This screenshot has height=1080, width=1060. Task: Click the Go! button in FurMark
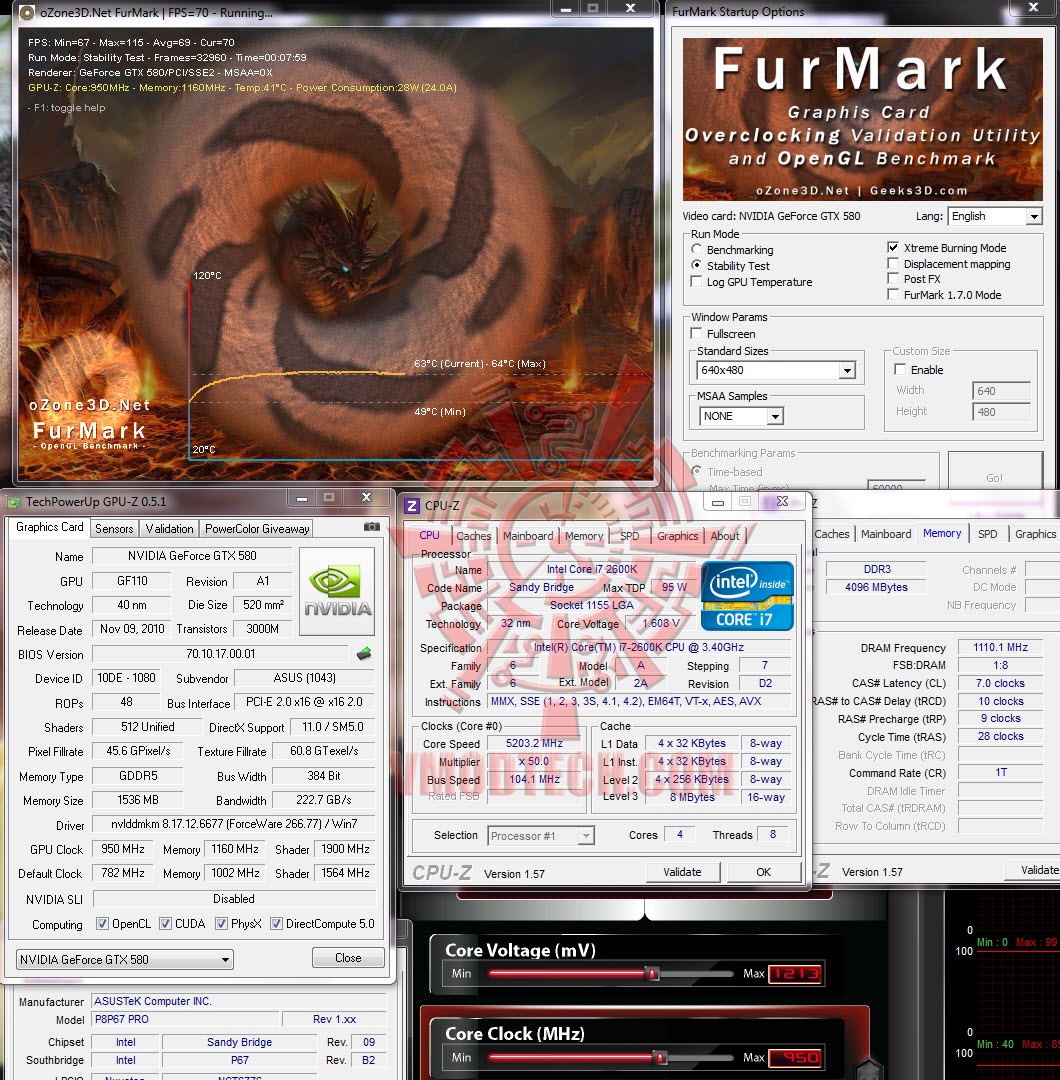[x=995, y=471]
